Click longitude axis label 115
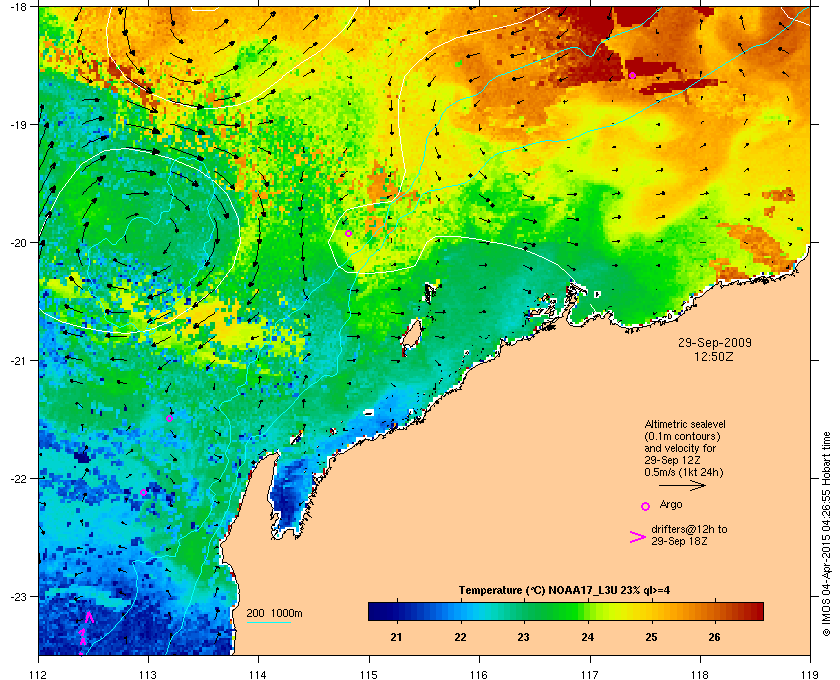The width and height of the screenshot is (840, 680). [x=369, y=674]
